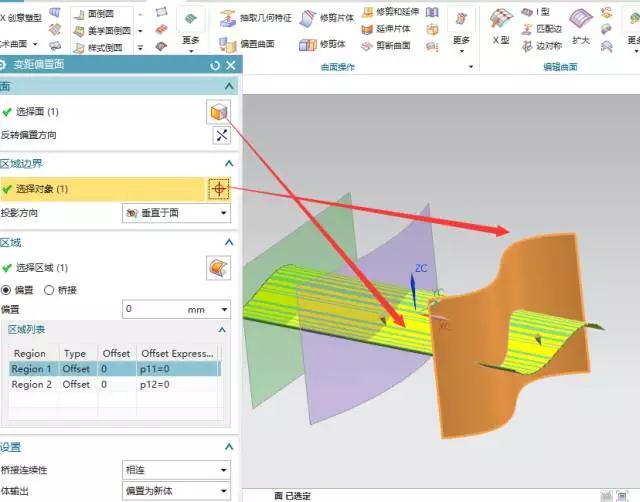Select the Offset Surface (偏置曲面) tool

[x=249, y=45]
